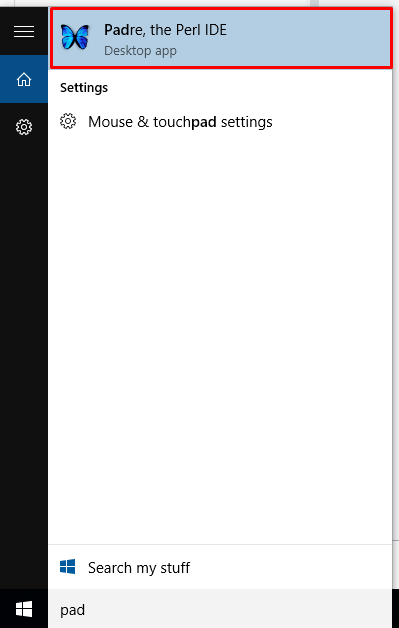Click the gear icon beside Mouse & touchpad
Screen dimensions: 399x628
tap(68, 121)
